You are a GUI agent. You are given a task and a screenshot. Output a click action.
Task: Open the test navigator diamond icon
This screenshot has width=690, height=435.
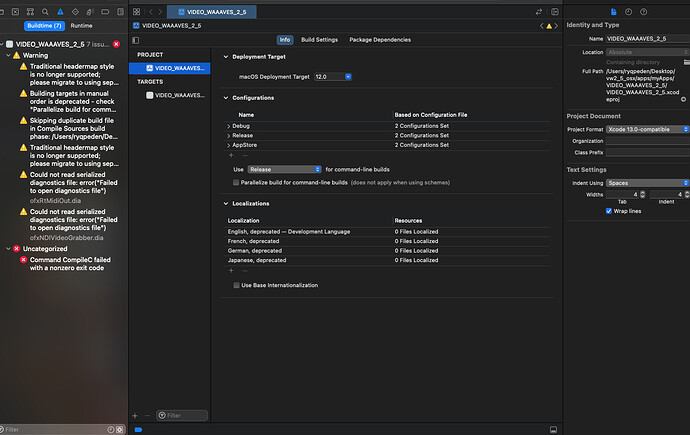tap(75, 12)
